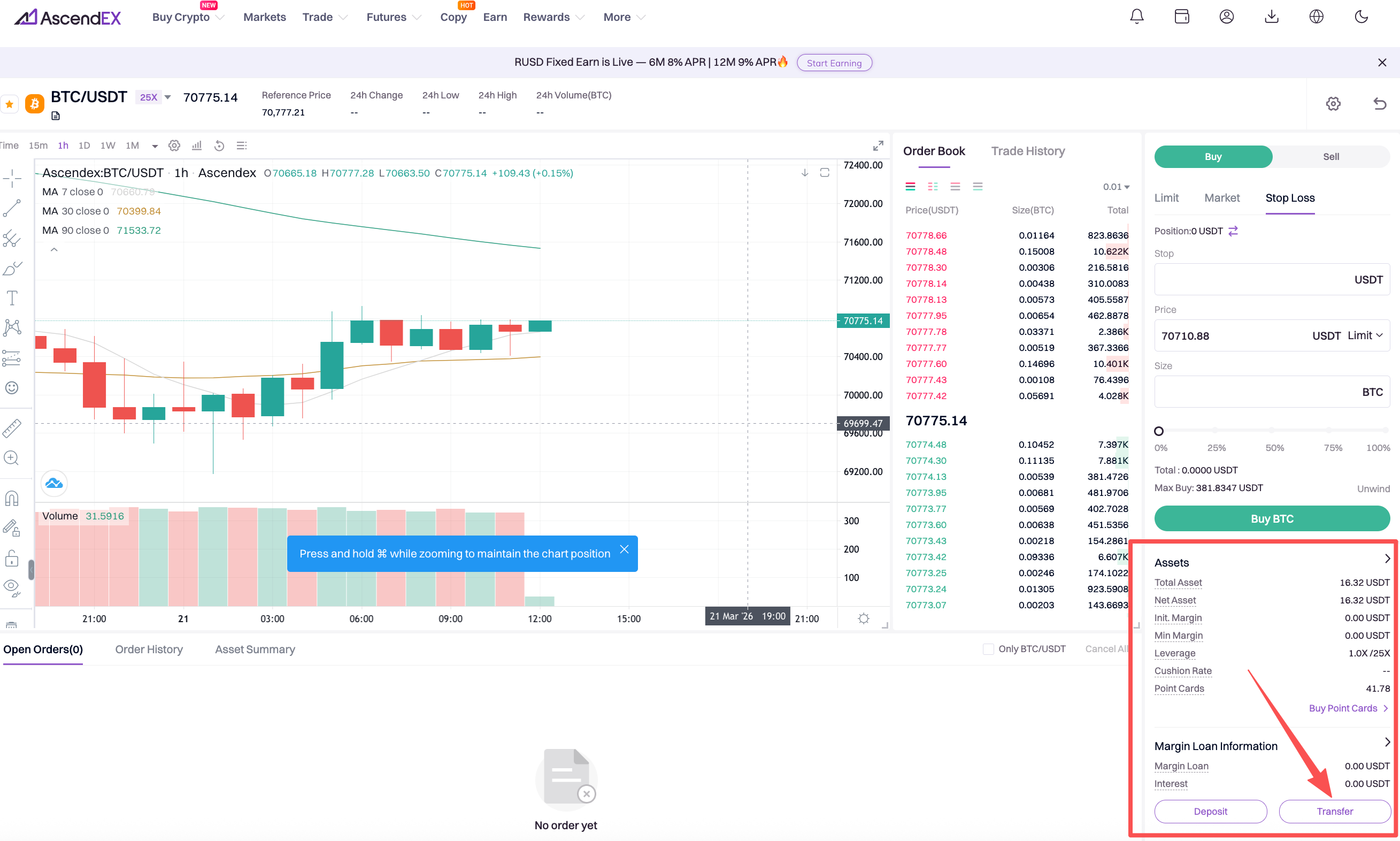Open trading settings gear icon
The image size is (1400, 841).
pos(1333,104)
